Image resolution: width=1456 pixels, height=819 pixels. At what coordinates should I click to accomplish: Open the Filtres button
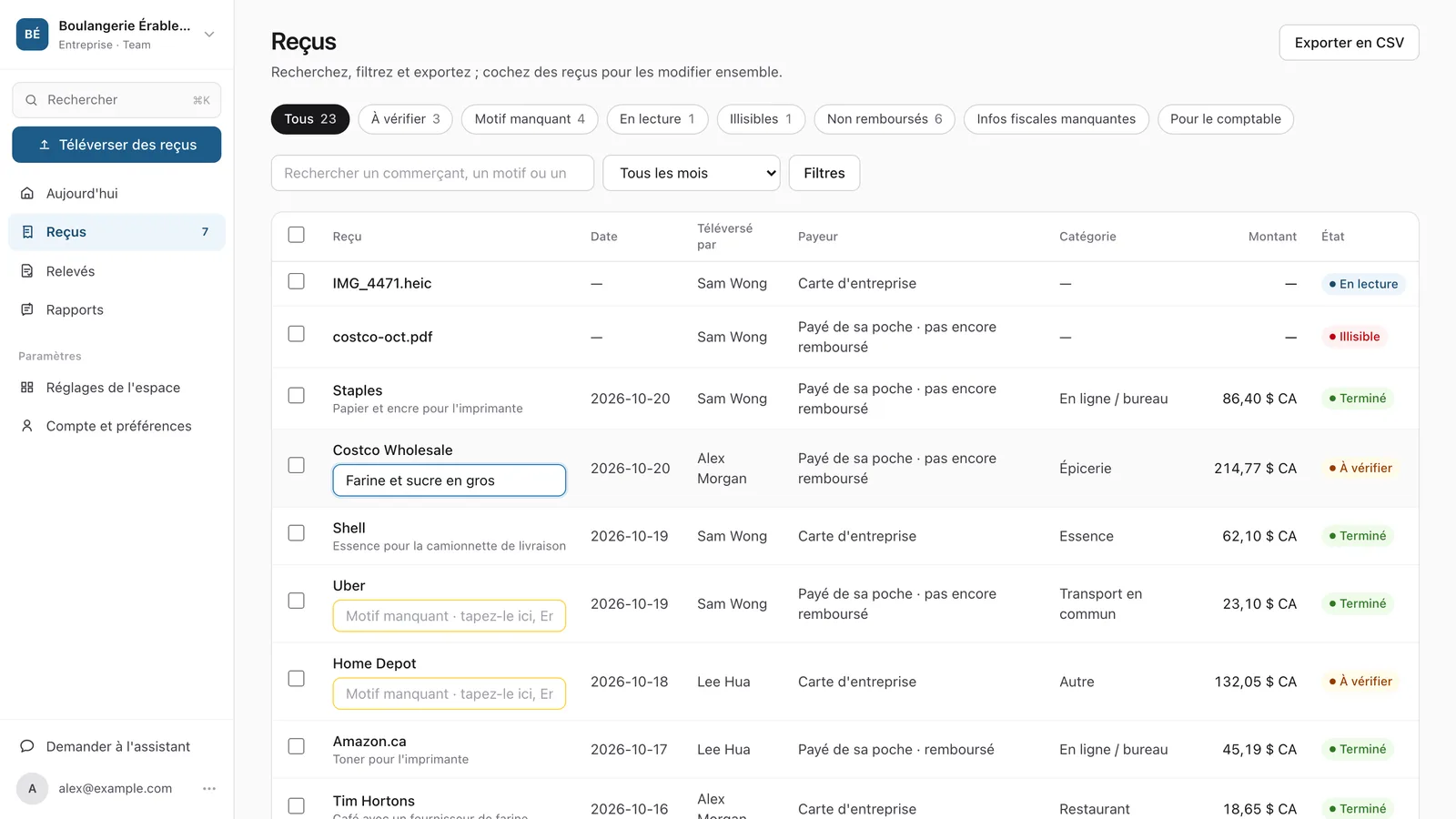pos(824,173)
